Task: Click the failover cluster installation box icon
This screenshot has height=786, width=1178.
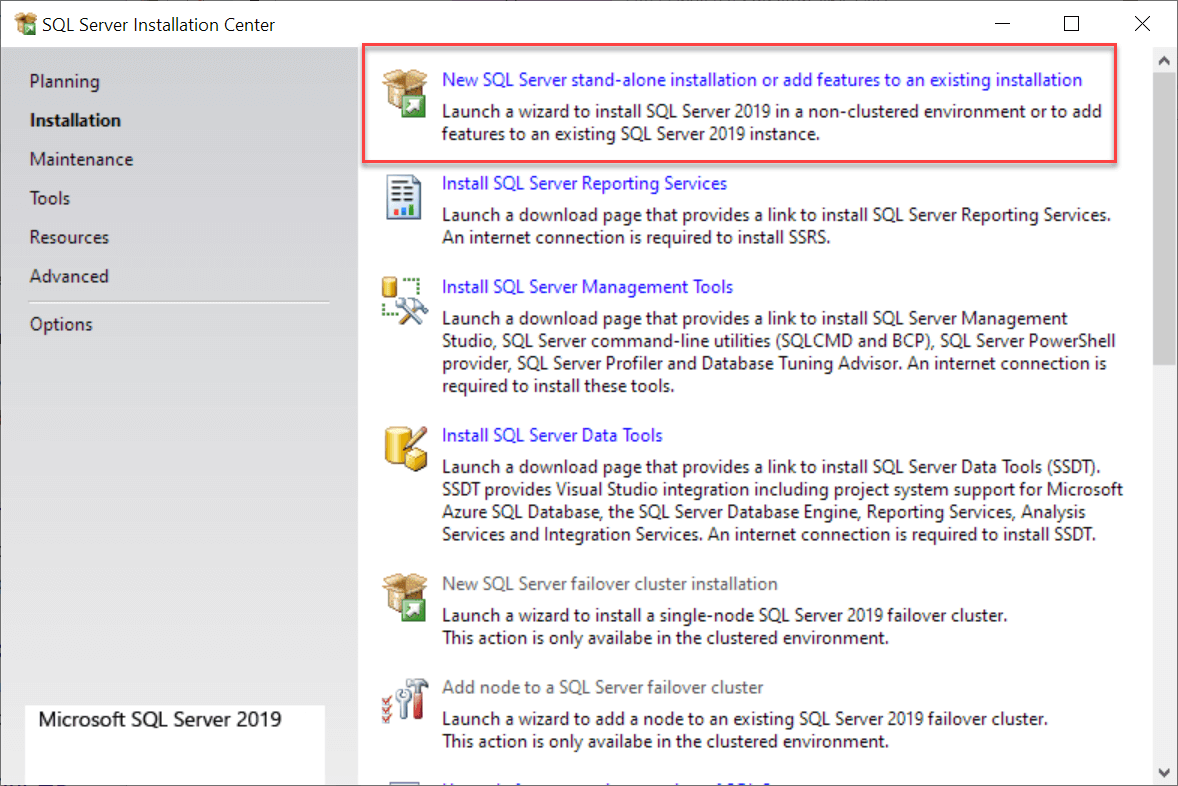Action: pos(405,597)
